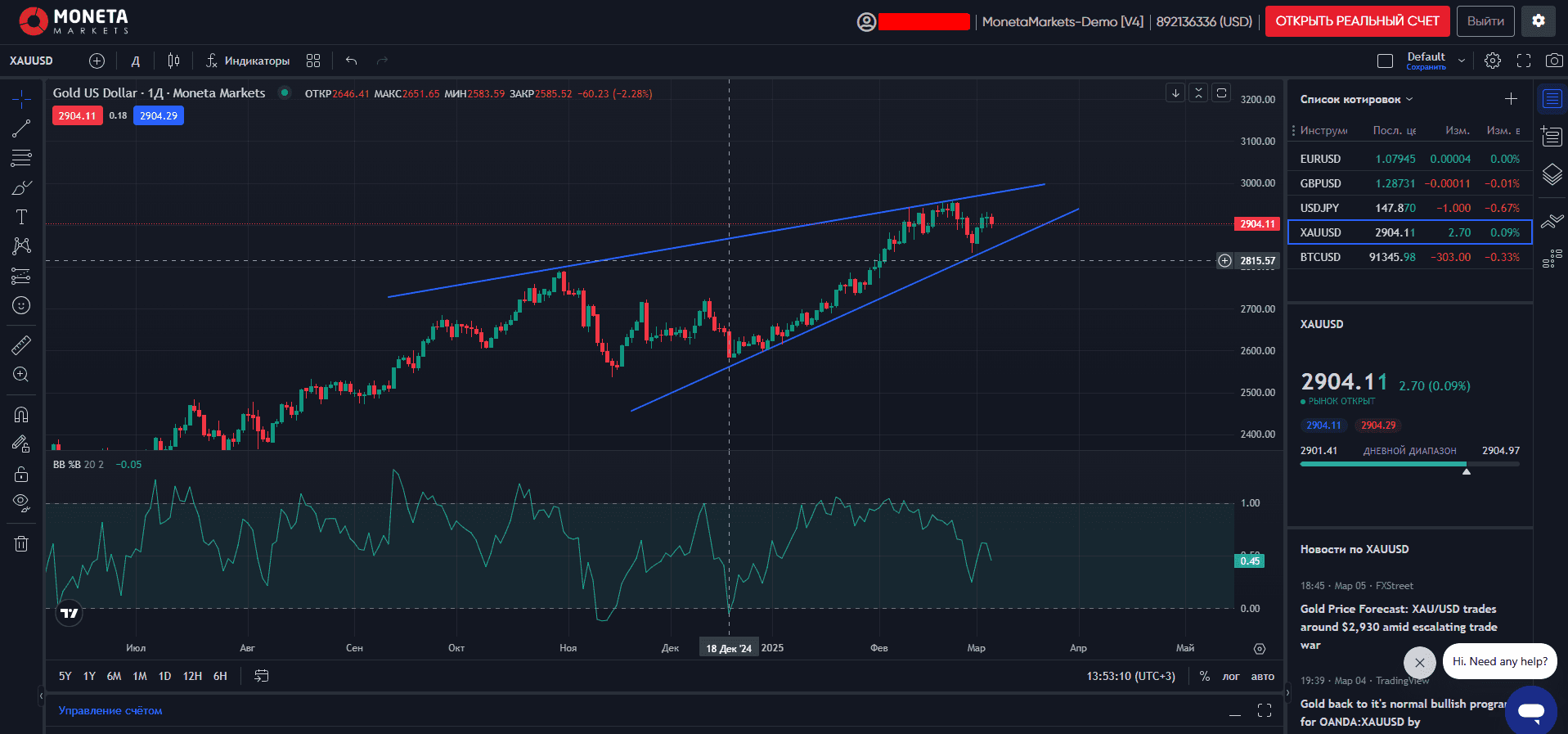Image resolution: width=1568 pixels, height=734 pixels.
Task: Toggle лог logarithmic scale
Action: [x=1231, y=676]
